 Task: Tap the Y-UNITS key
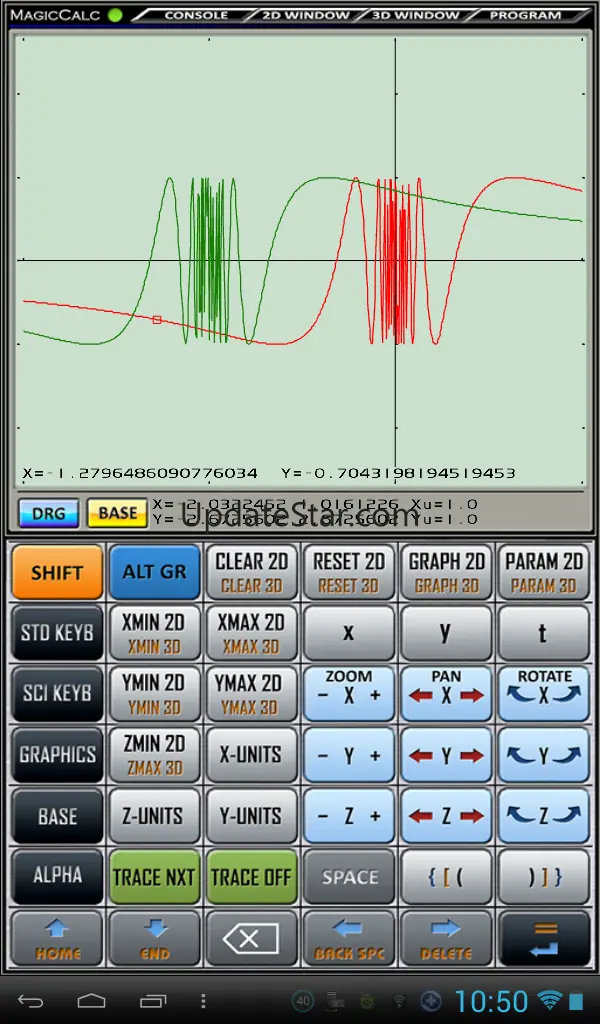click(251, 816)
